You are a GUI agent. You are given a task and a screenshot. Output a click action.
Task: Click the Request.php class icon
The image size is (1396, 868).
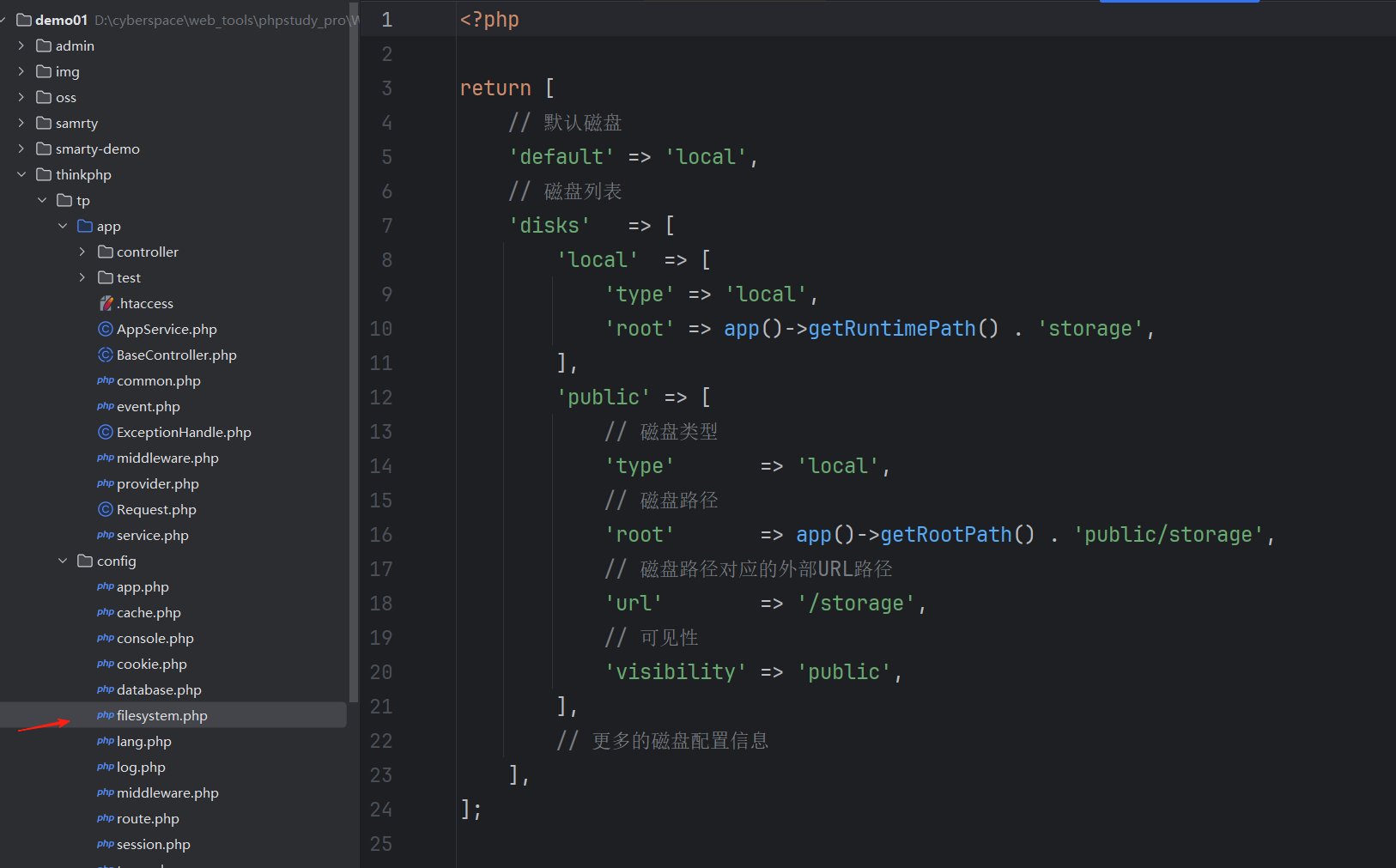coord(106,509)
